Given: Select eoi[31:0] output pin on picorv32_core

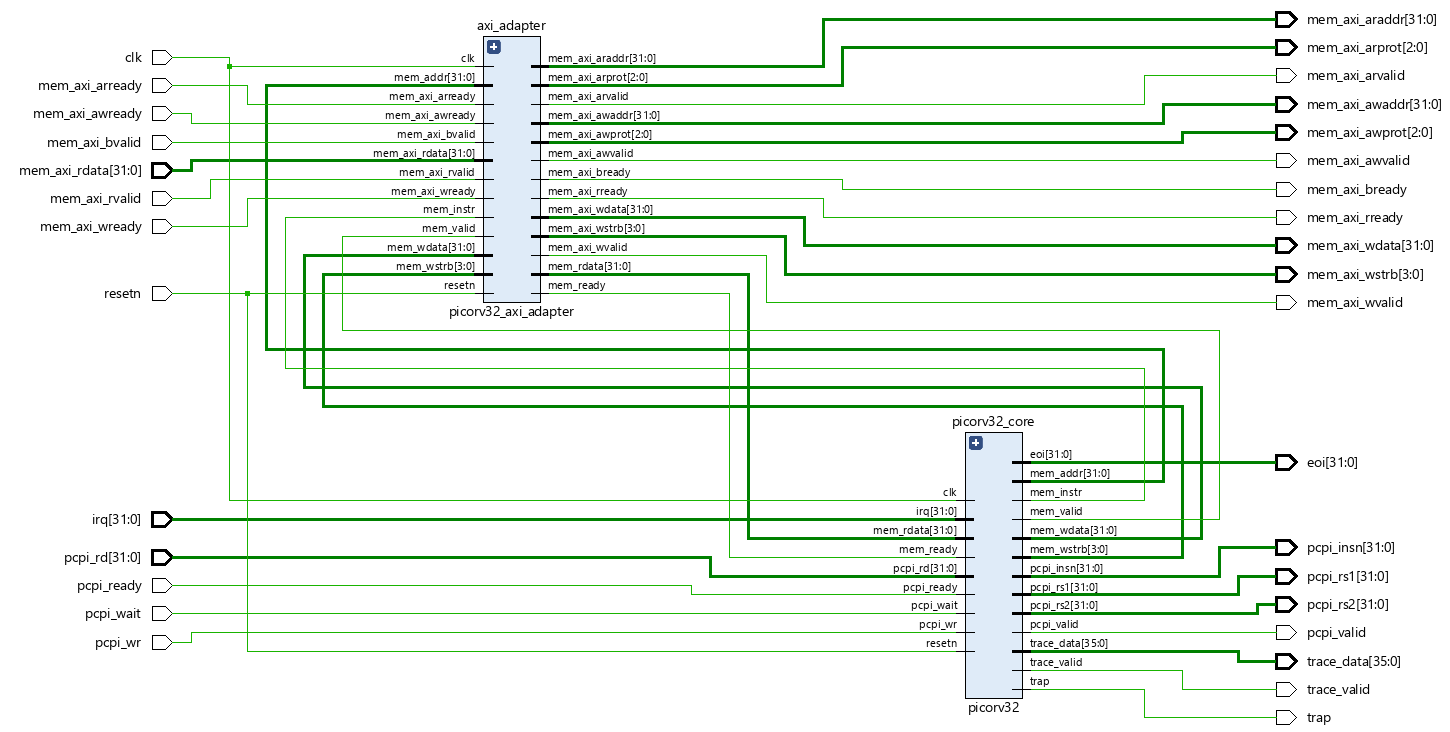Looking at the screenshot, I should point(1050,454).
